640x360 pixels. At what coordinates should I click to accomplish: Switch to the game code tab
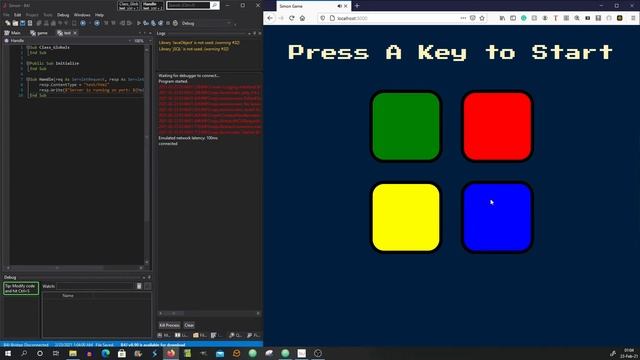[x=39, y=33]
